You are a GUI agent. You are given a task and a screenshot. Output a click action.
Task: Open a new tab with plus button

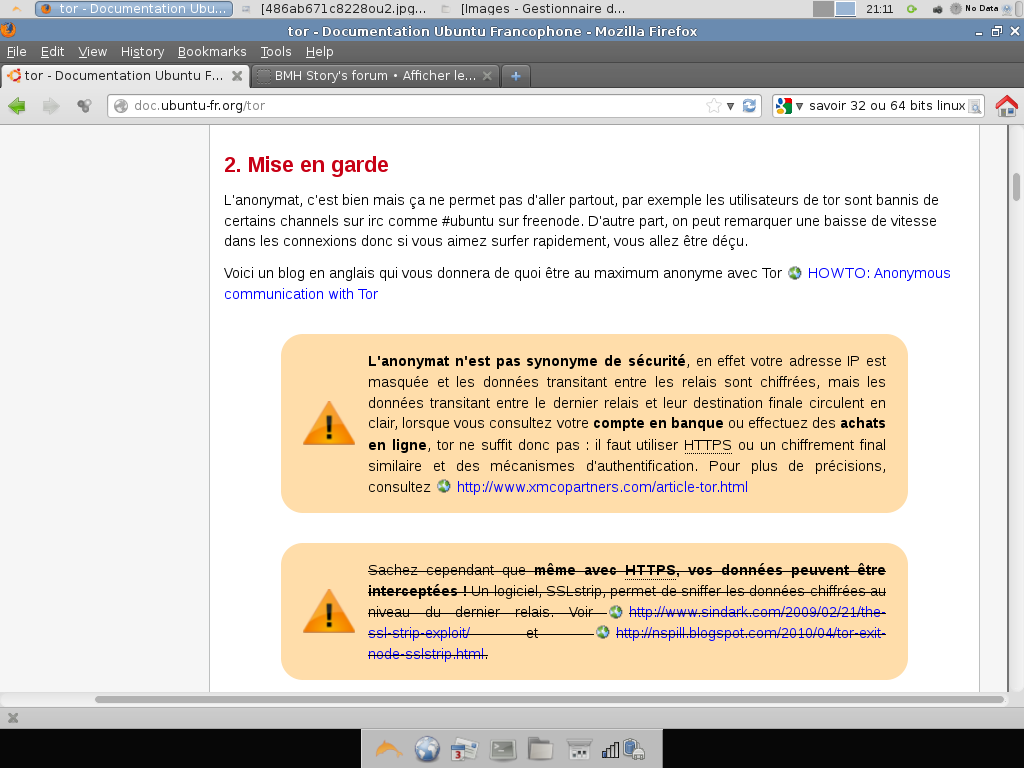point(516,75)
